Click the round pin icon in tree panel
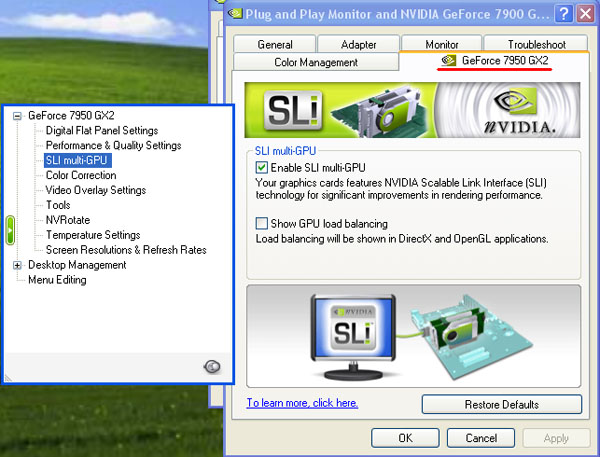Image resolution: width=600 pixels, height=457 pixels. (212, 367)
